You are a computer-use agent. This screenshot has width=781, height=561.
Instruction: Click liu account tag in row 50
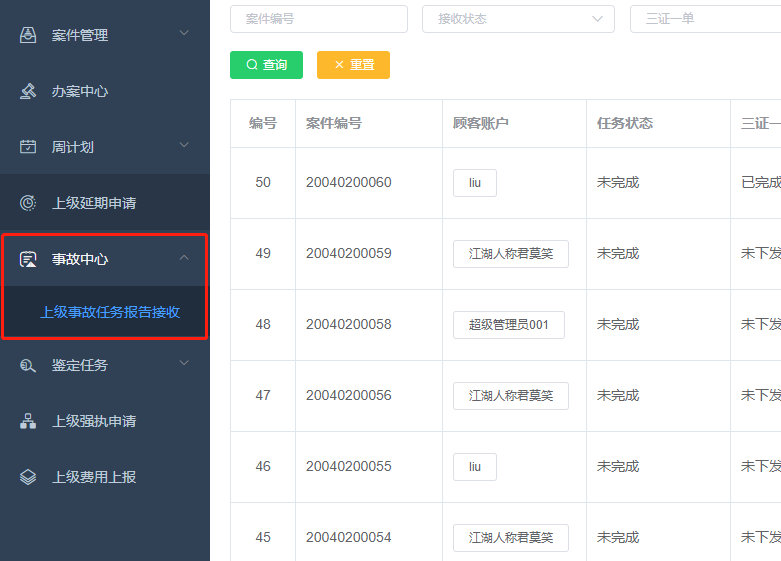(475, 183)
